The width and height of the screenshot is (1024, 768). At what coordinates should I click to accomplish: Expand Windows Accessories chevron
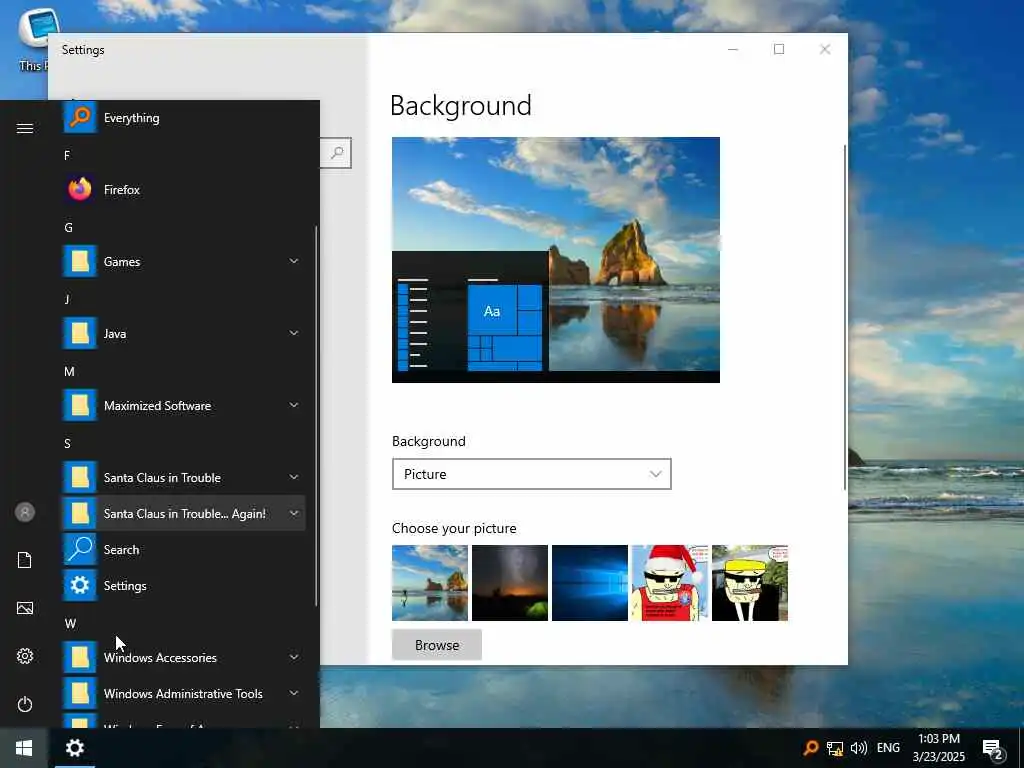[294, 657]
